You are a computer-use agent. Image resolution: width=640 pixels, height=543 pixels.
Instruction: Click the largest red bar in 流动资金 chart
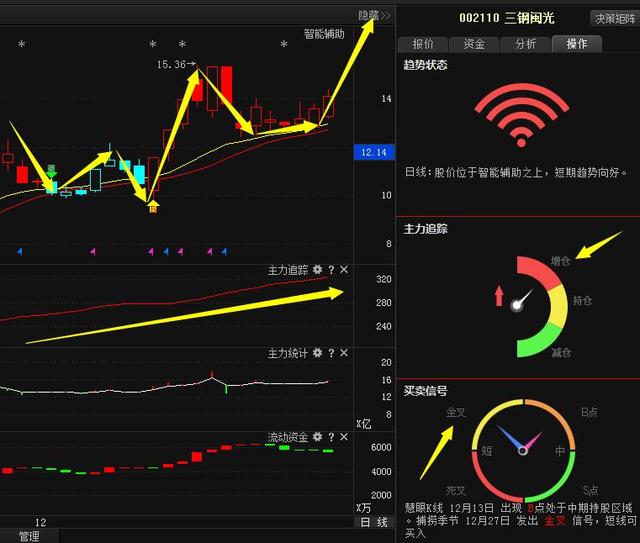[x=197, y=456]
